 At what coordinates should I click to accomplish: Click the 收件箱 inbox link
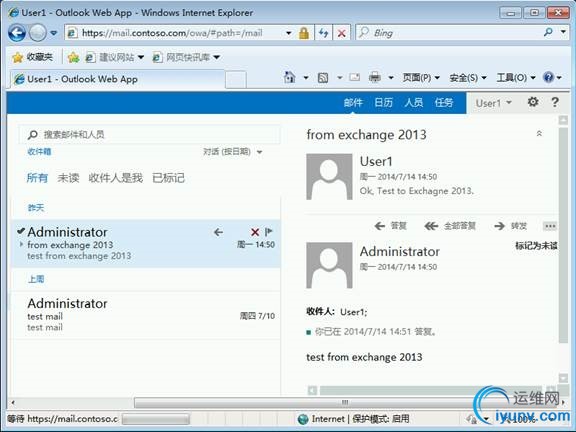pyautogui.click(x=39, y=152)
